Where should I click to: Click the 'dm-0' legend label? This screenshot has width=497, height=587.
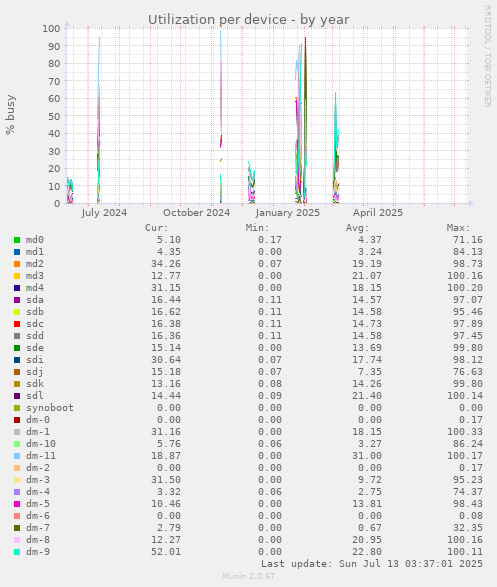(38, 420)
